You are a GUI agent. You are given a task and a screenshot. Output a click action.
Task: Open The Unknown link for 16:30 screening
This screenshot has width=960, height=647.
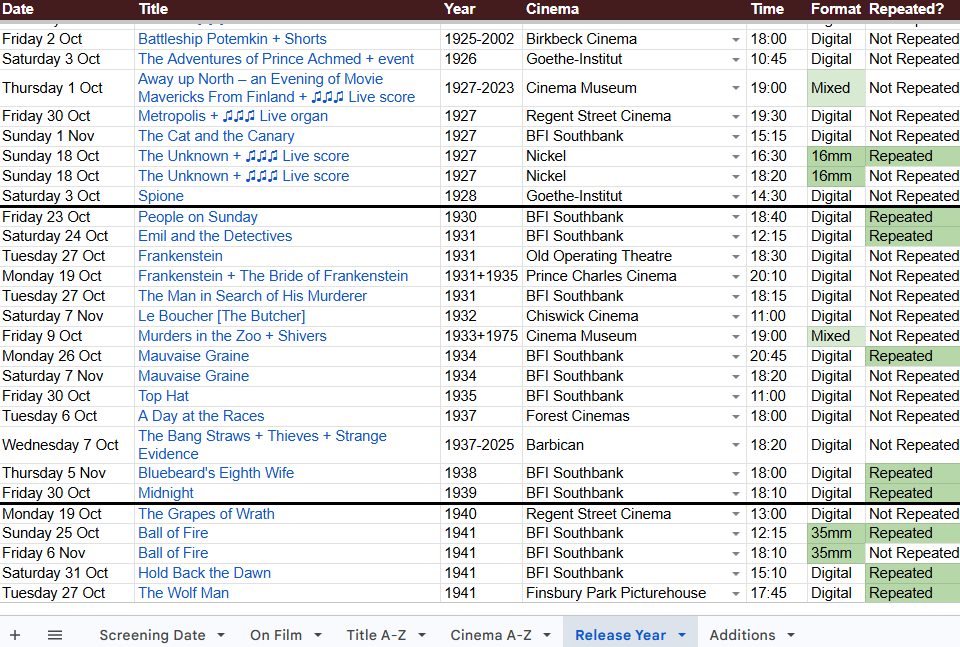coord(244,156)
